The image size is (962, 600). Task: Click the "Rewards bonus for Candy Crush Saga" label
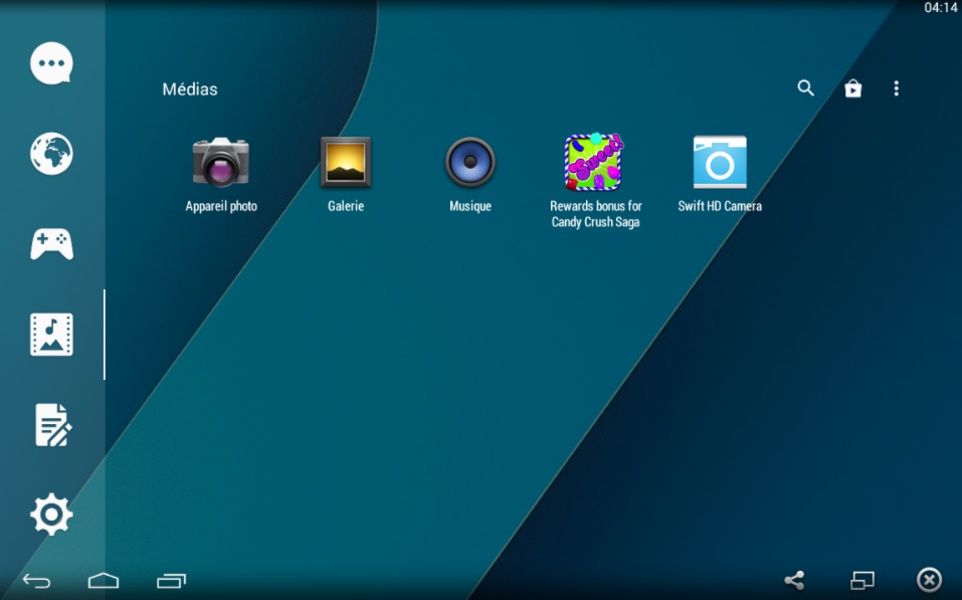click(596, 214)
